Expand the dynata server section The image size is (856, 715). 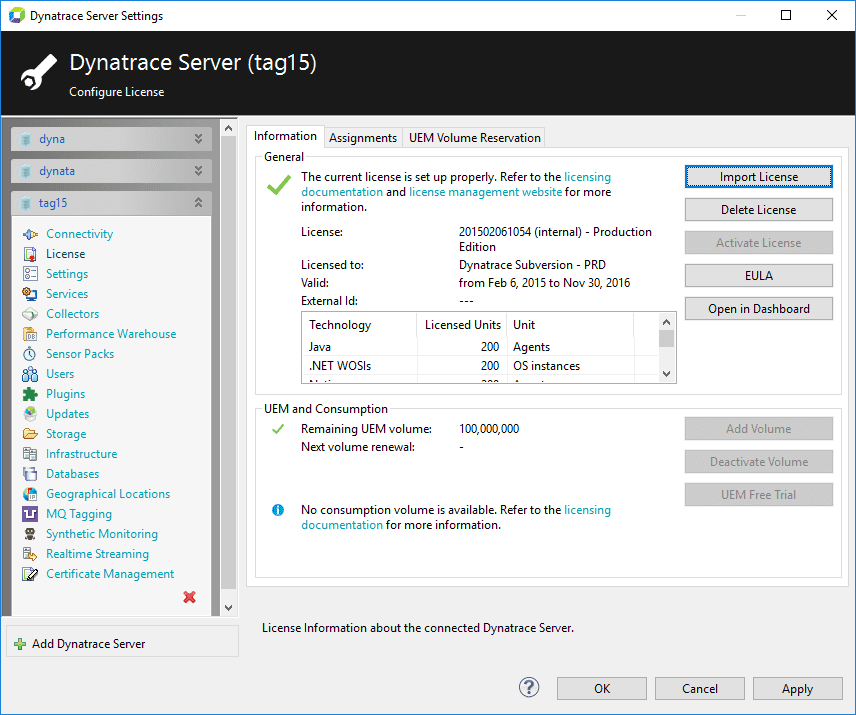pyautogui.click(x=198, y=171)
